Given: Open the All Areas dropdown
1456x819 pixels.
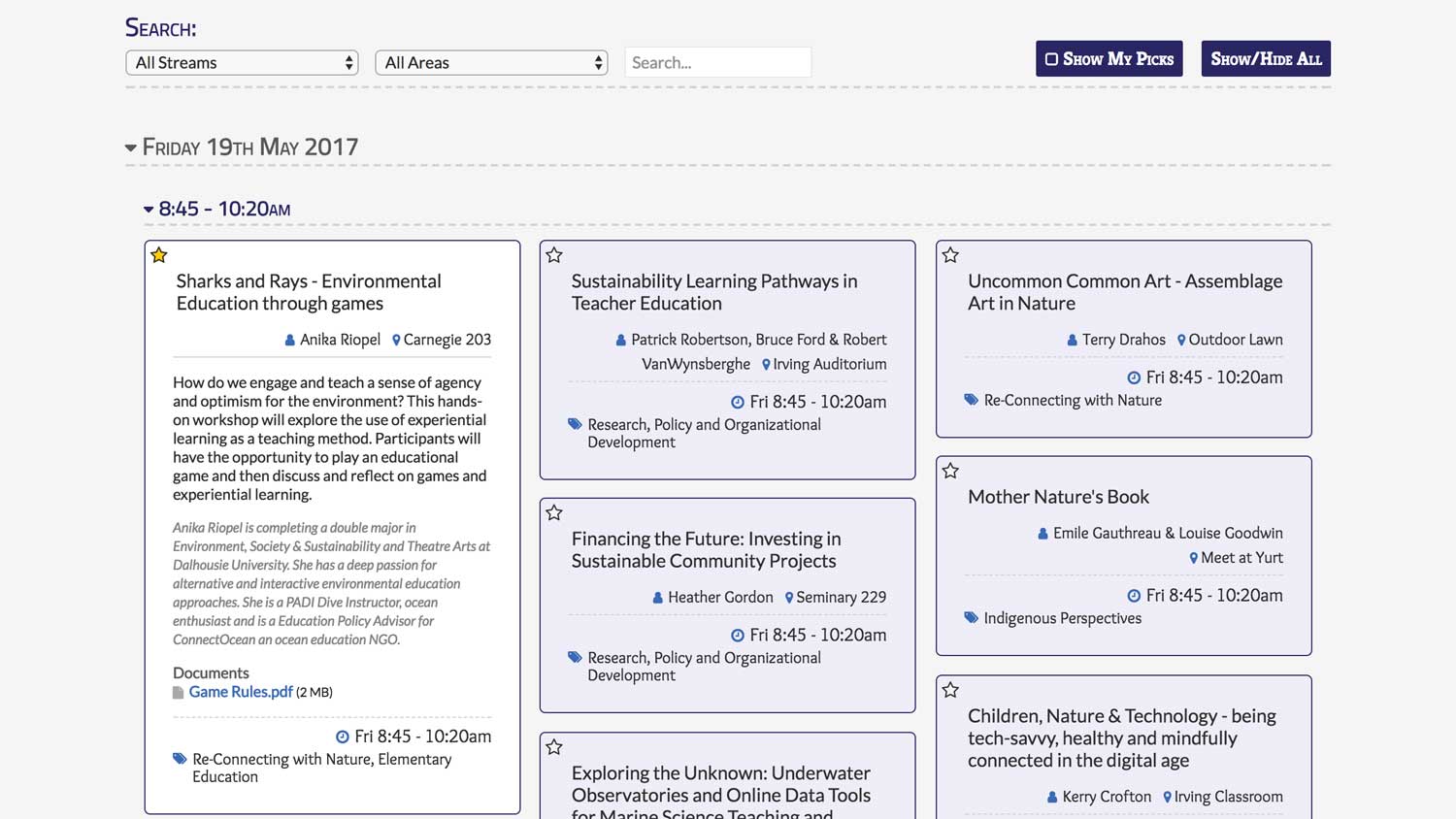Looking at the screenshot, I should click(x=491, y=63).
